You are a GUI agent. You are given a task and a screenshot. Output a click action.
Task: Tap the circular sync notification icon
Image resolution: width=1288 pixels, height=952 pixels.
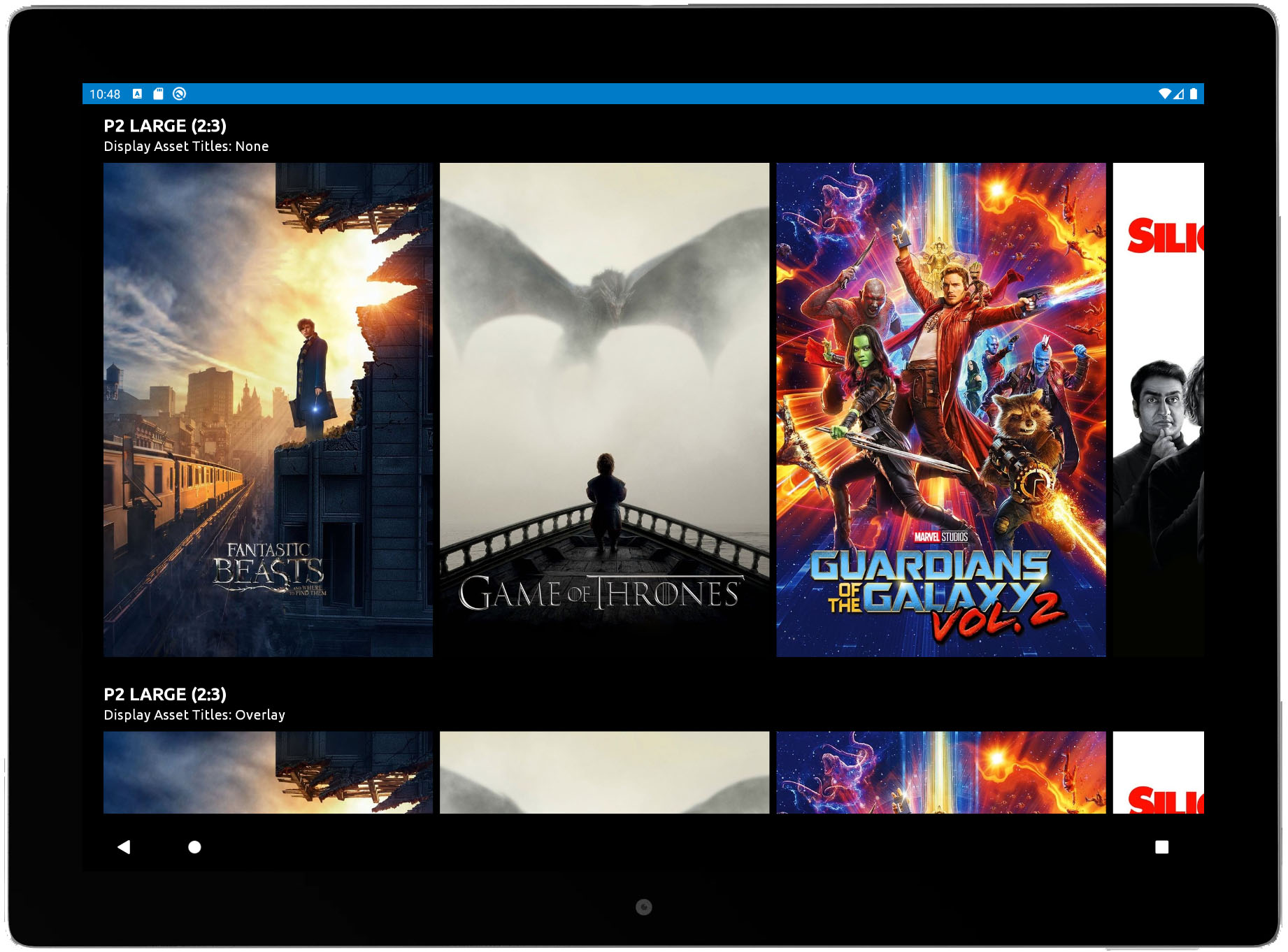[180, 94]
